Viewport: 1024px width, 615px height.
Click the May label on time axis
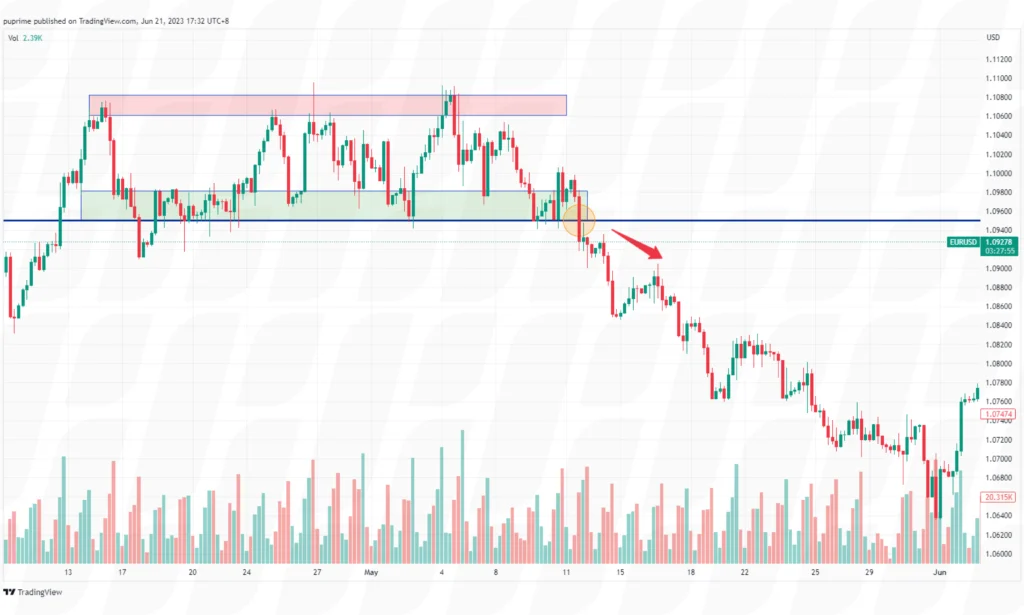371,573
